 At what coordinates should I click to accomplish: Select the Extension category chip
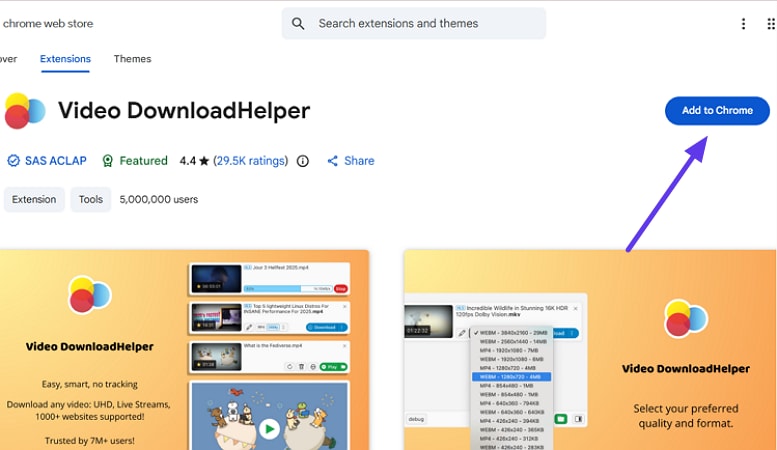pos(34,199)
